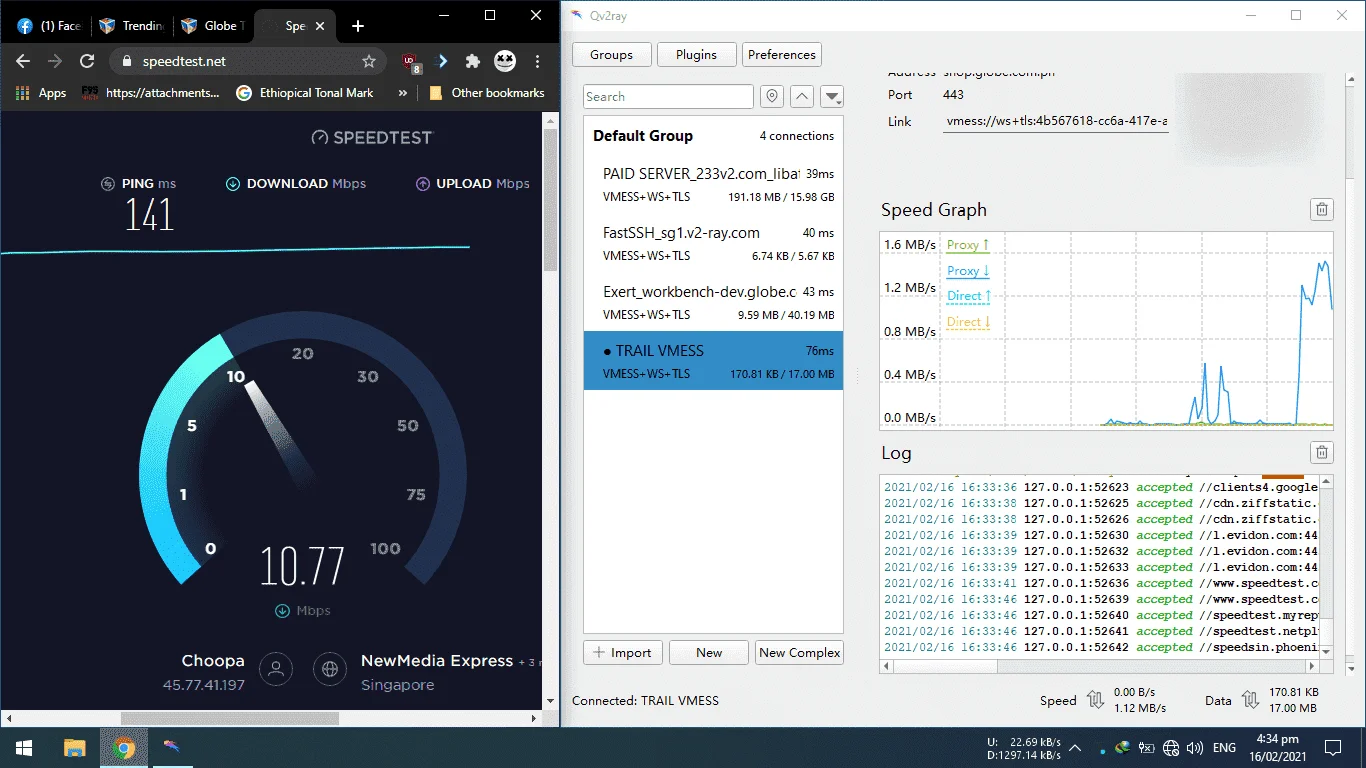Screen dimensions: 1366x768
Task: Open the Windows Start menu
Action: click(24, 747)
